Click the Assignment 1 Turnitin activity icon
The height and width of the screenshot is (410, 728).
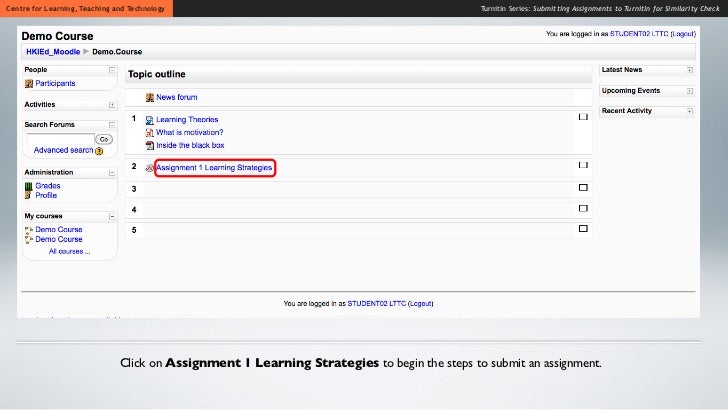(150, 168)
